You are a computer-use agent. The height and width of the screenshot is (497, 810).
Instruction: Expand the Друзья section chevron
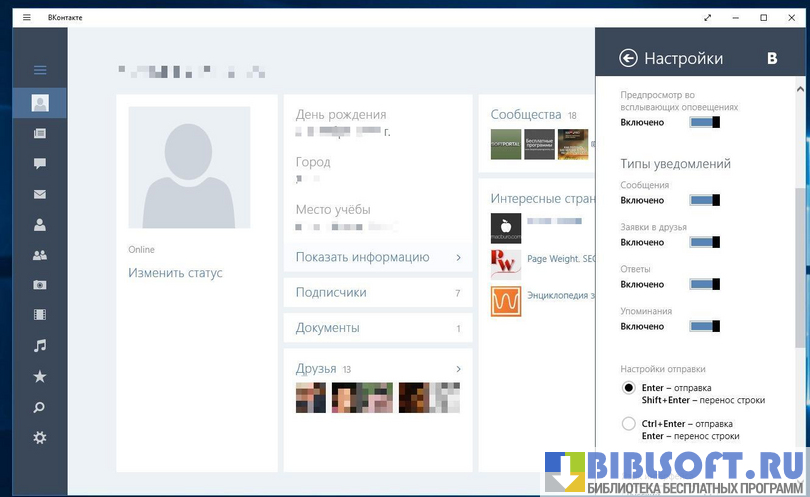click(458, 369)
